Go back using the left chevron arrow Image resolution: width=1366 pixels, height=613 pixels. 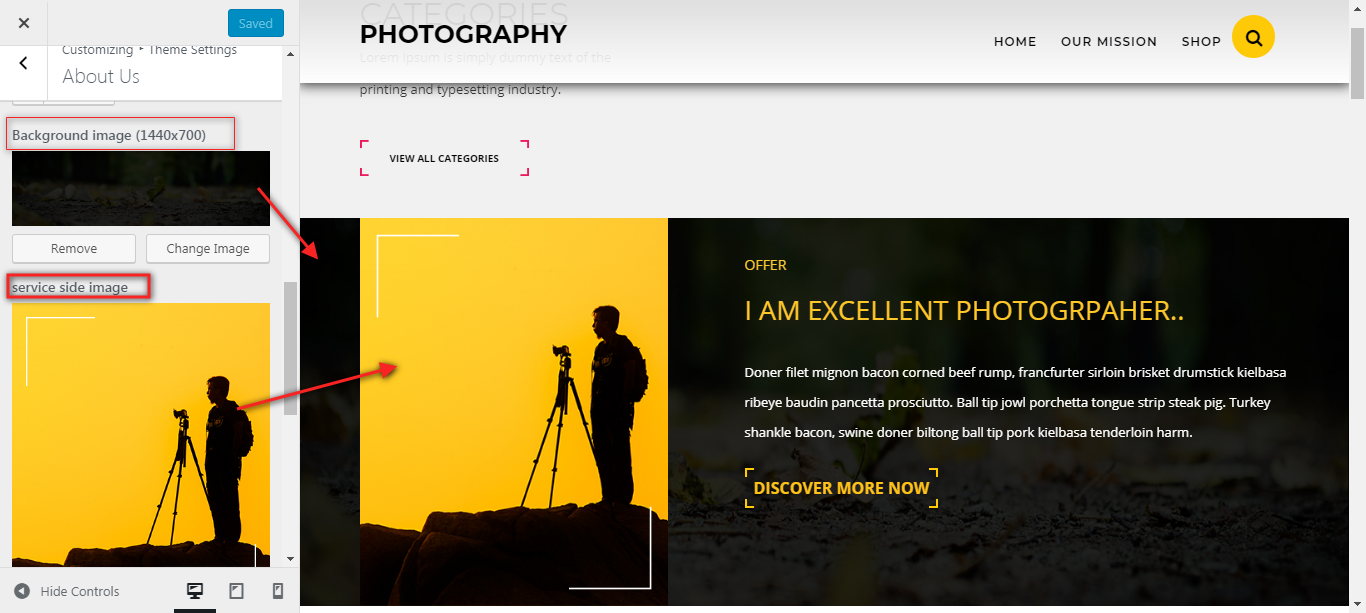[x=24, y=63]
